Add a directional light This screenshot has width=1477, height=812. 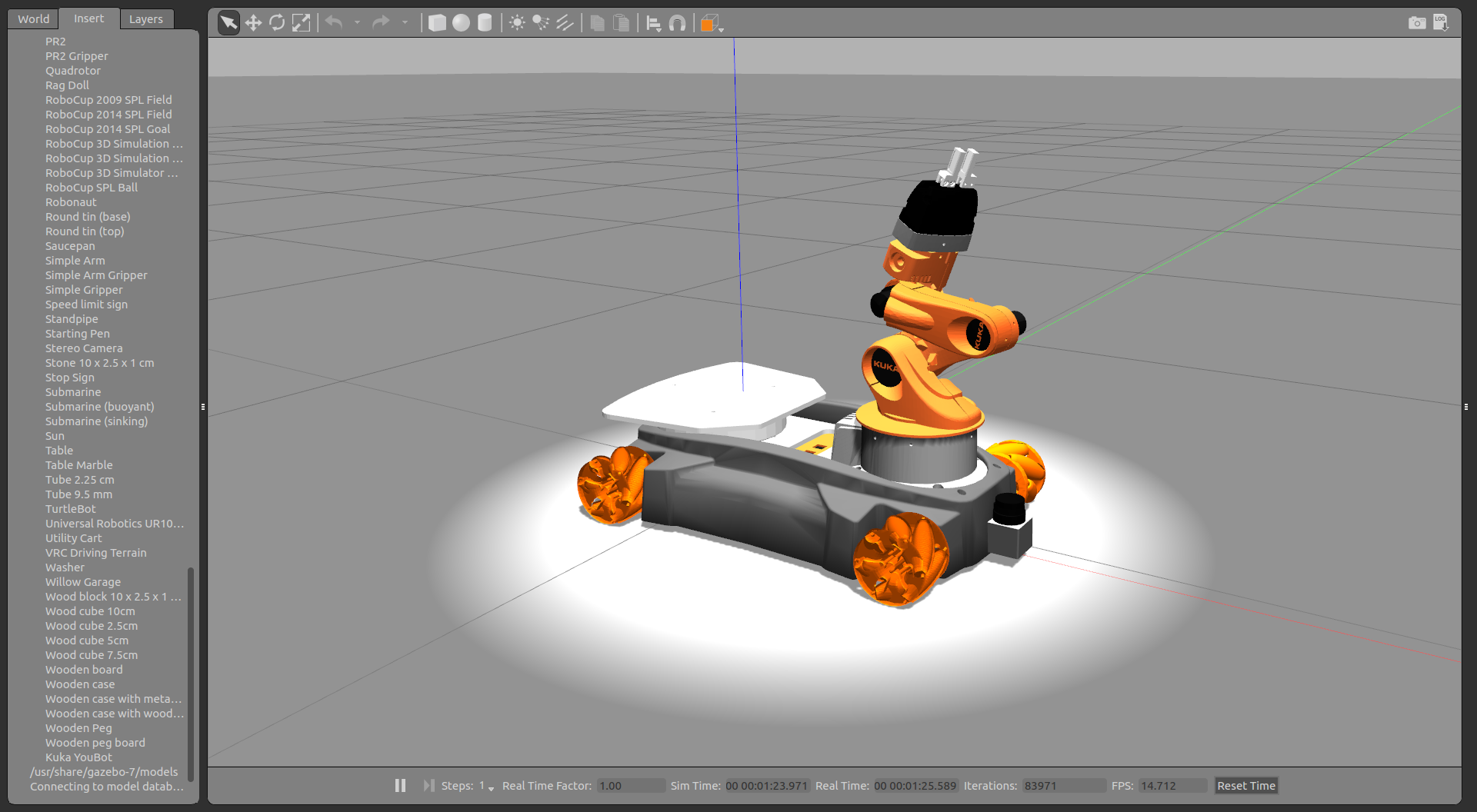click(x=565, y=23)
